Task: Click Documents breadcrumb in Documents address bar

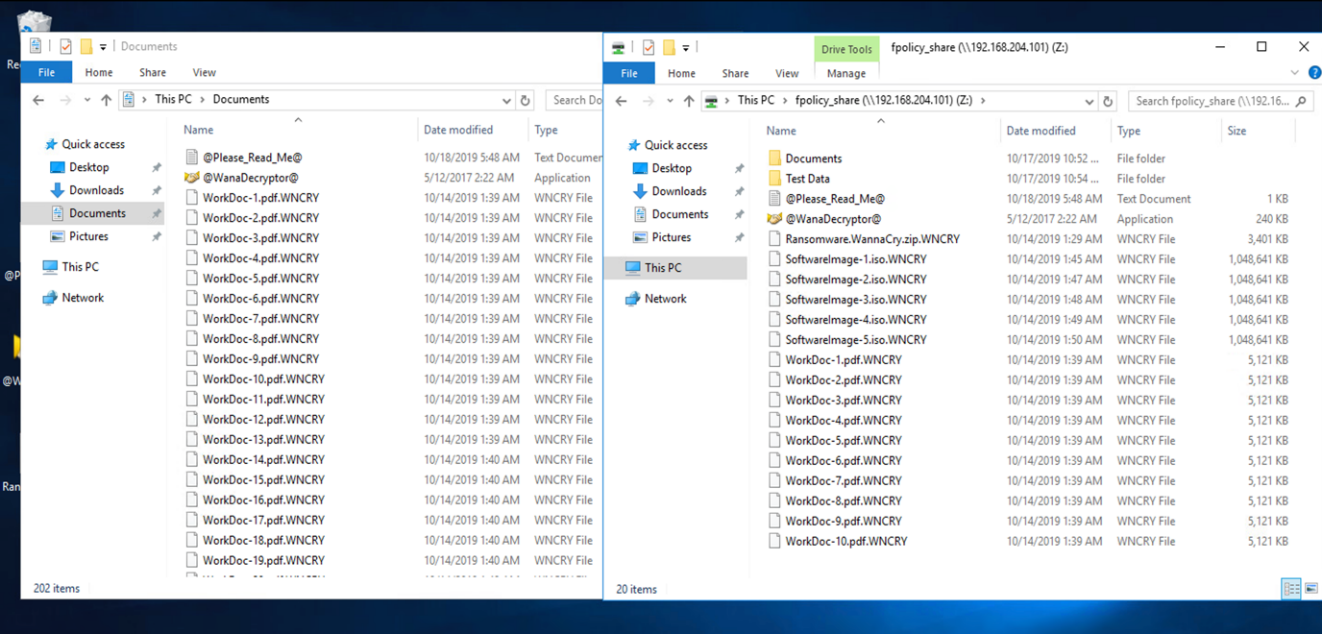Action: coord(241,99)
